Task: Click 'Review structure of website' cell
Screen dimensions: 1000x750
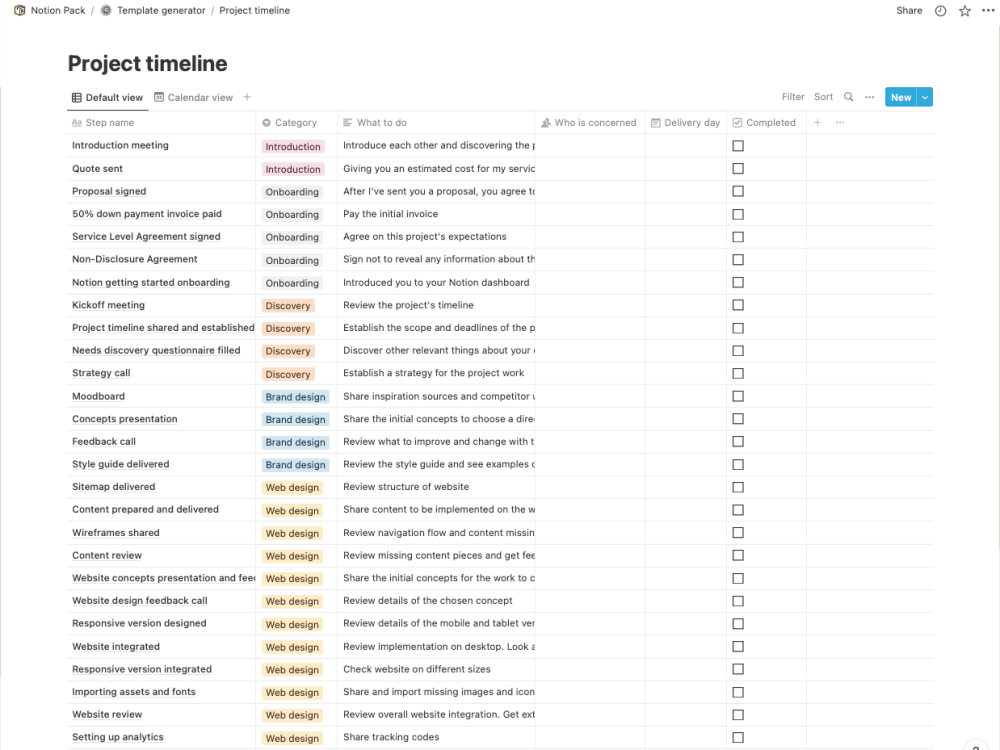Action: click(436, 487)
